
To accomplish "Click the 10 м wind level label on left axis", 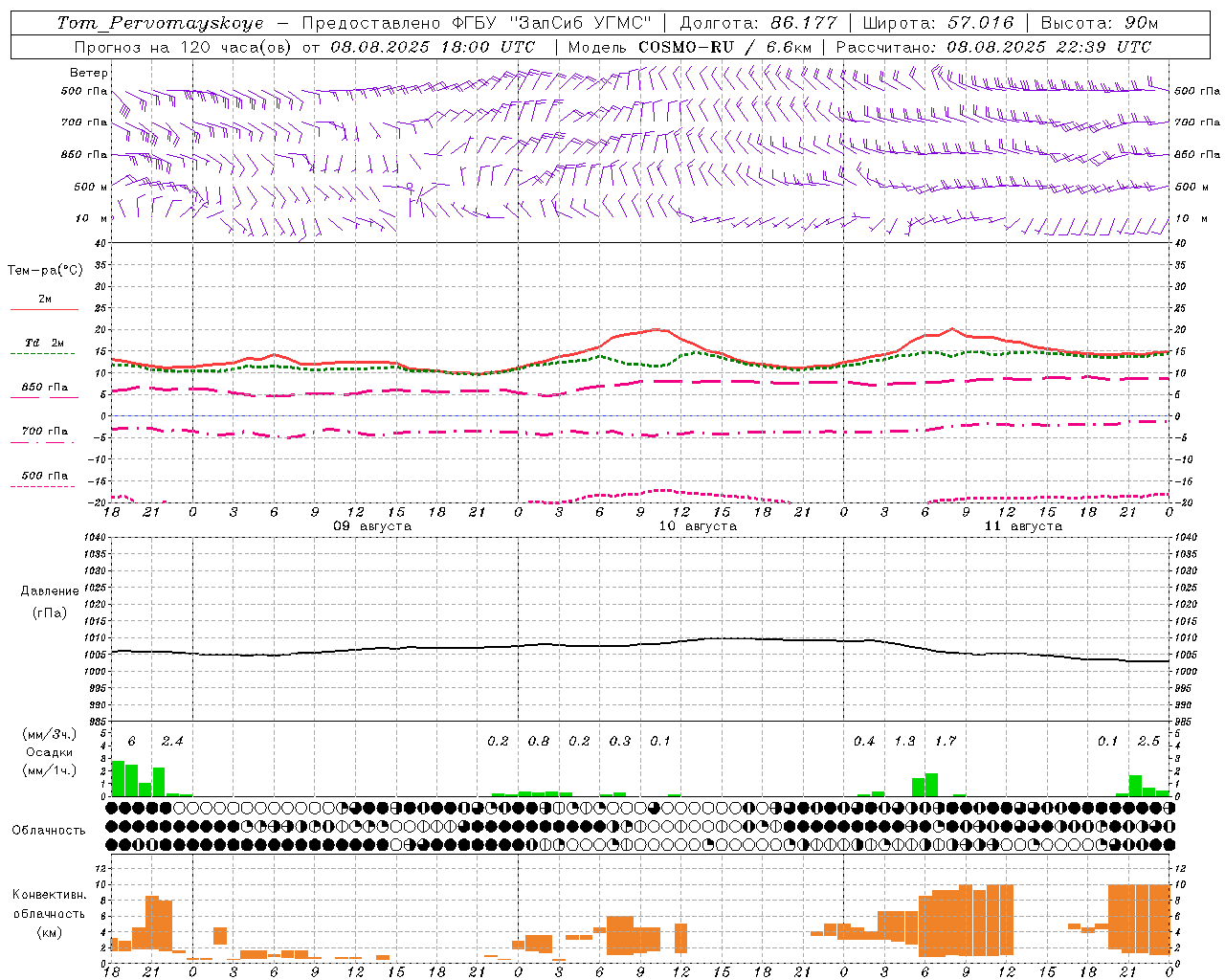I will click(93, 218).
